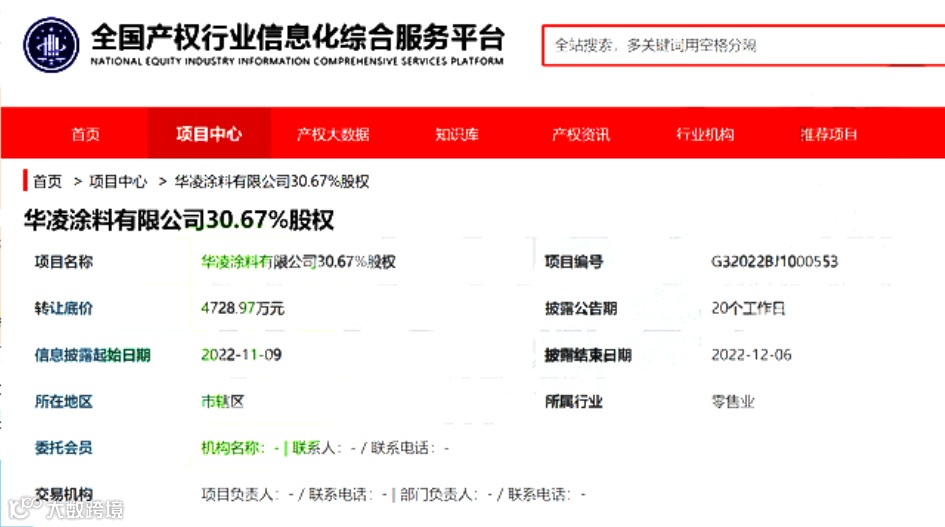Click the 披露结束日期 field label
This screenshot has height=527, width=945.
tap(588, 355)
